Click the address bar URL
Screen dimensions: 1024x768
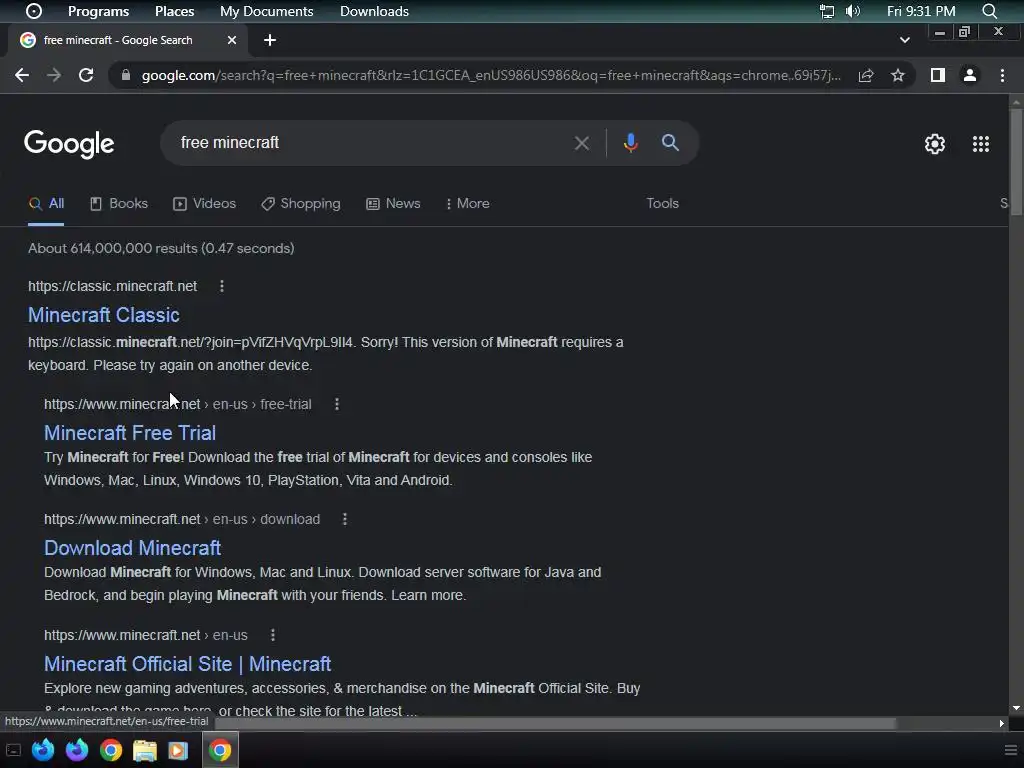pyautogui.click(x=491, y=75)
